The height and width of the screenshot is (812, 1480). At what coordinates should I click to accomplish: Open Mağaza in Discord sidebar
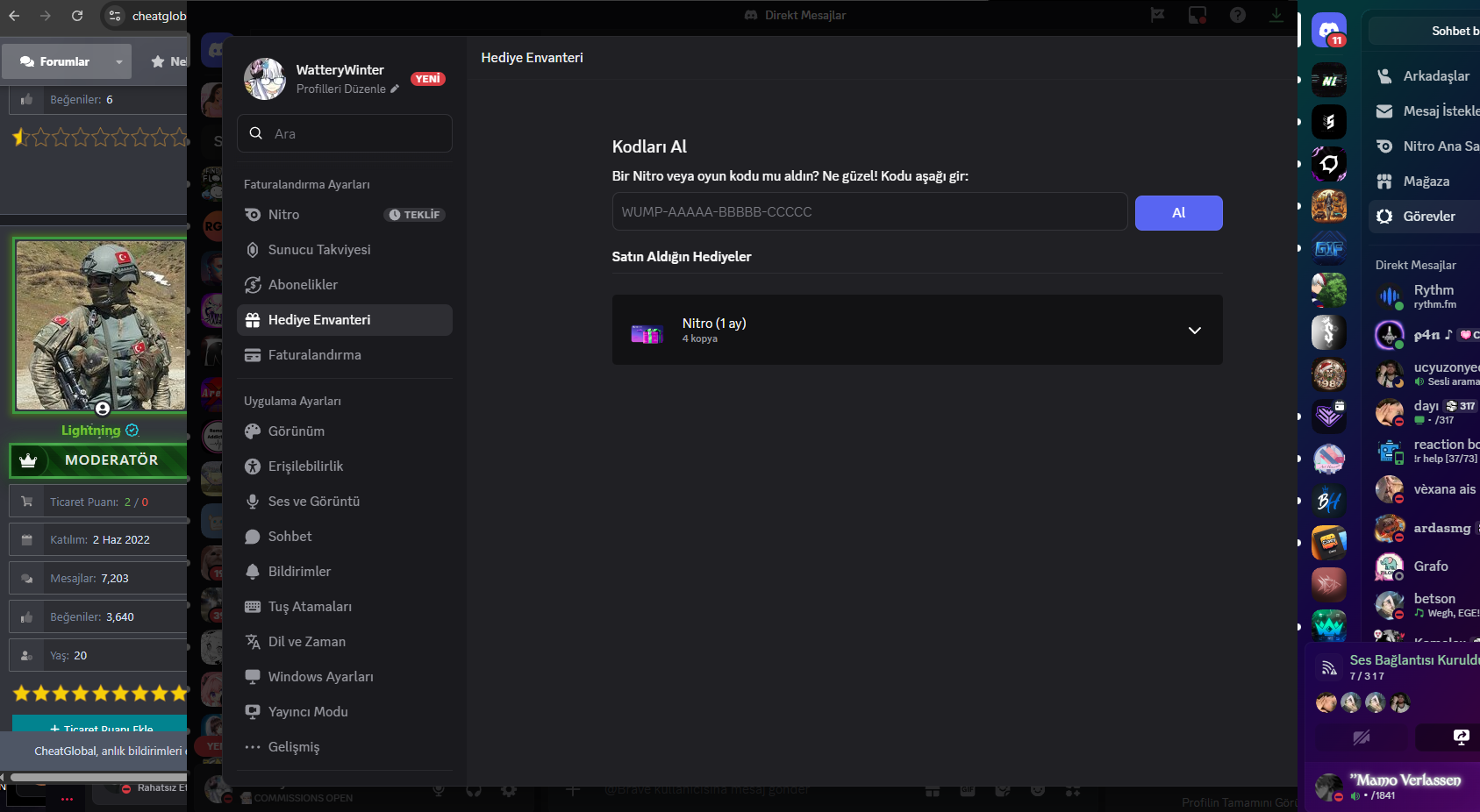1424,182
